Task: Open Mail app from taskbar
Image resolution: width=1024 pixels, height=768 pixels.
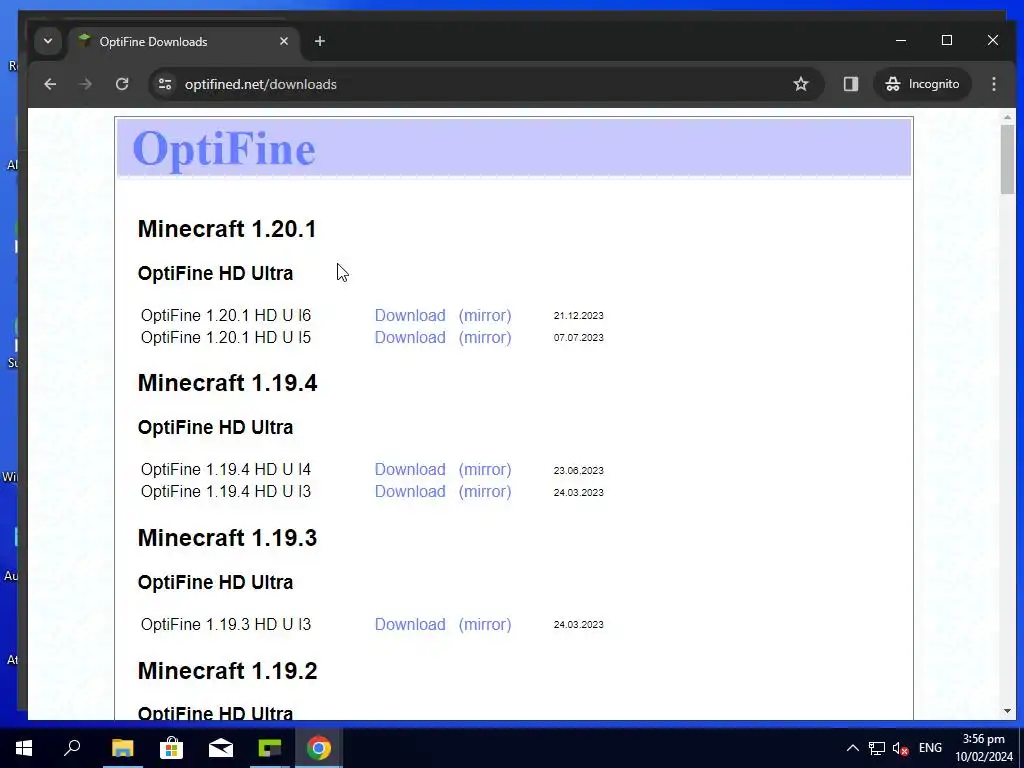Action: click(221, 748)
